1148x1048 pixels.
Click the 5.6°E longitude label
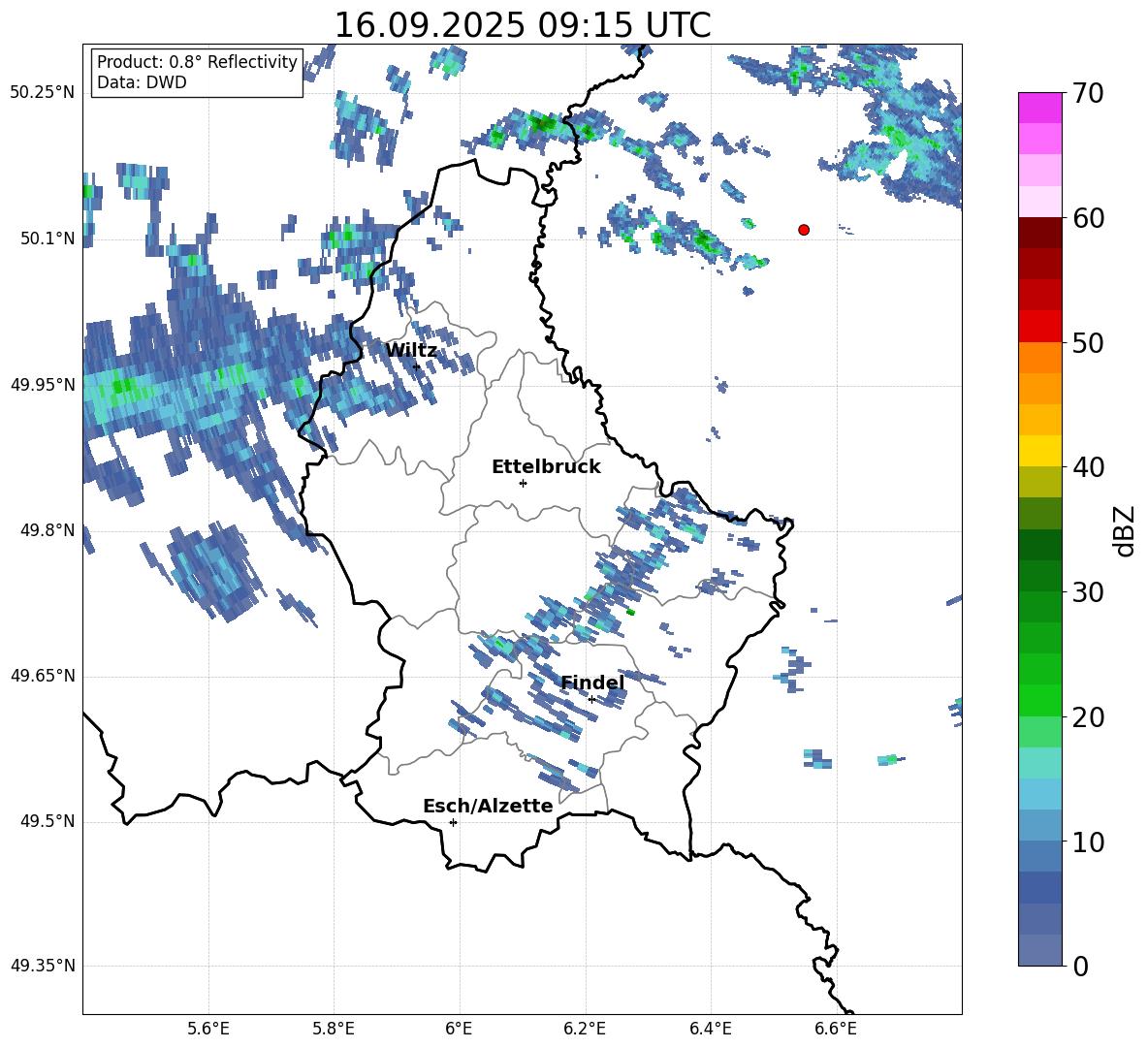[x=208, y=1029]
